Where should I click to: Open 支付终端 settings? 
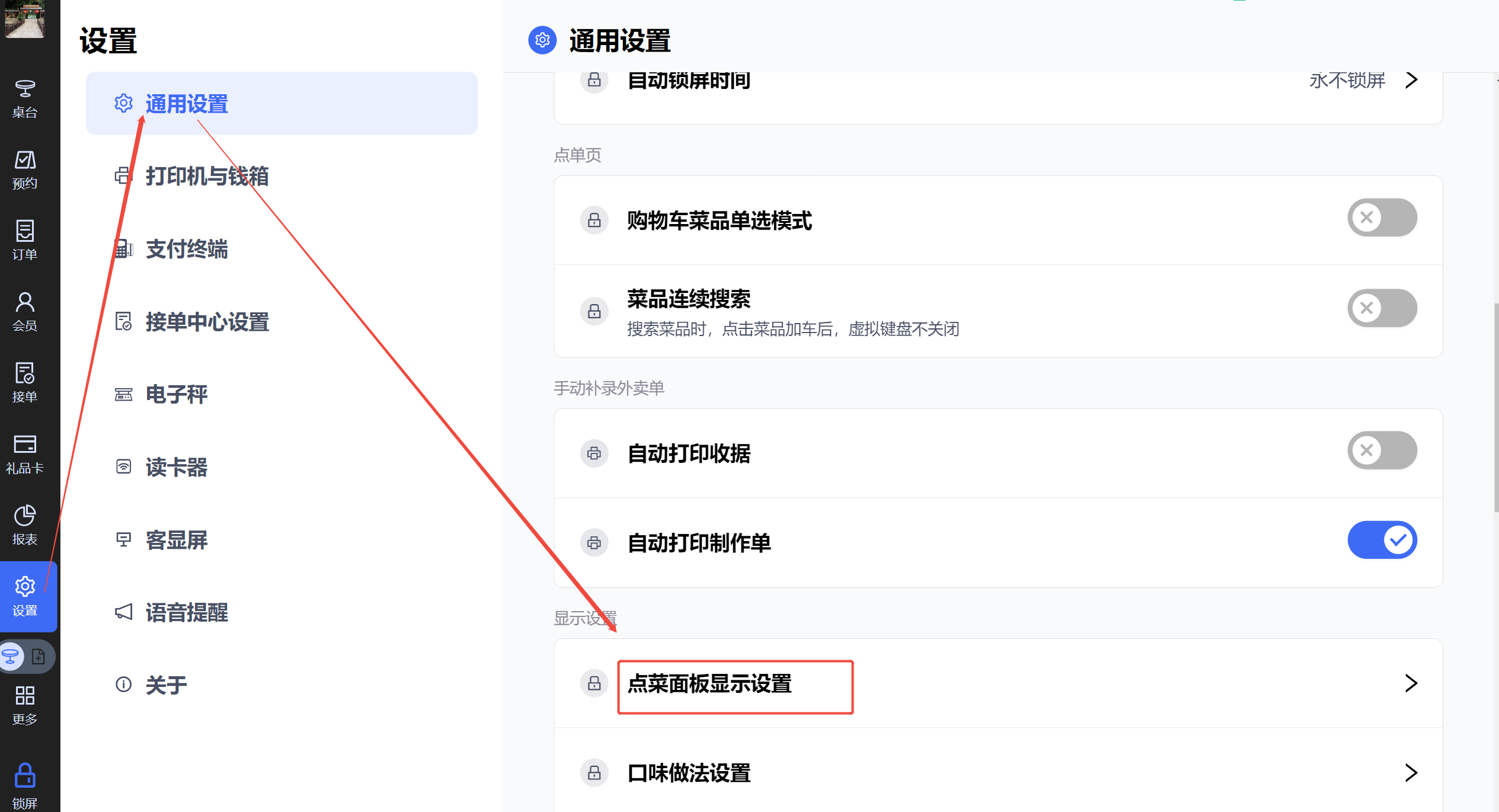click(x=282, y=249)
